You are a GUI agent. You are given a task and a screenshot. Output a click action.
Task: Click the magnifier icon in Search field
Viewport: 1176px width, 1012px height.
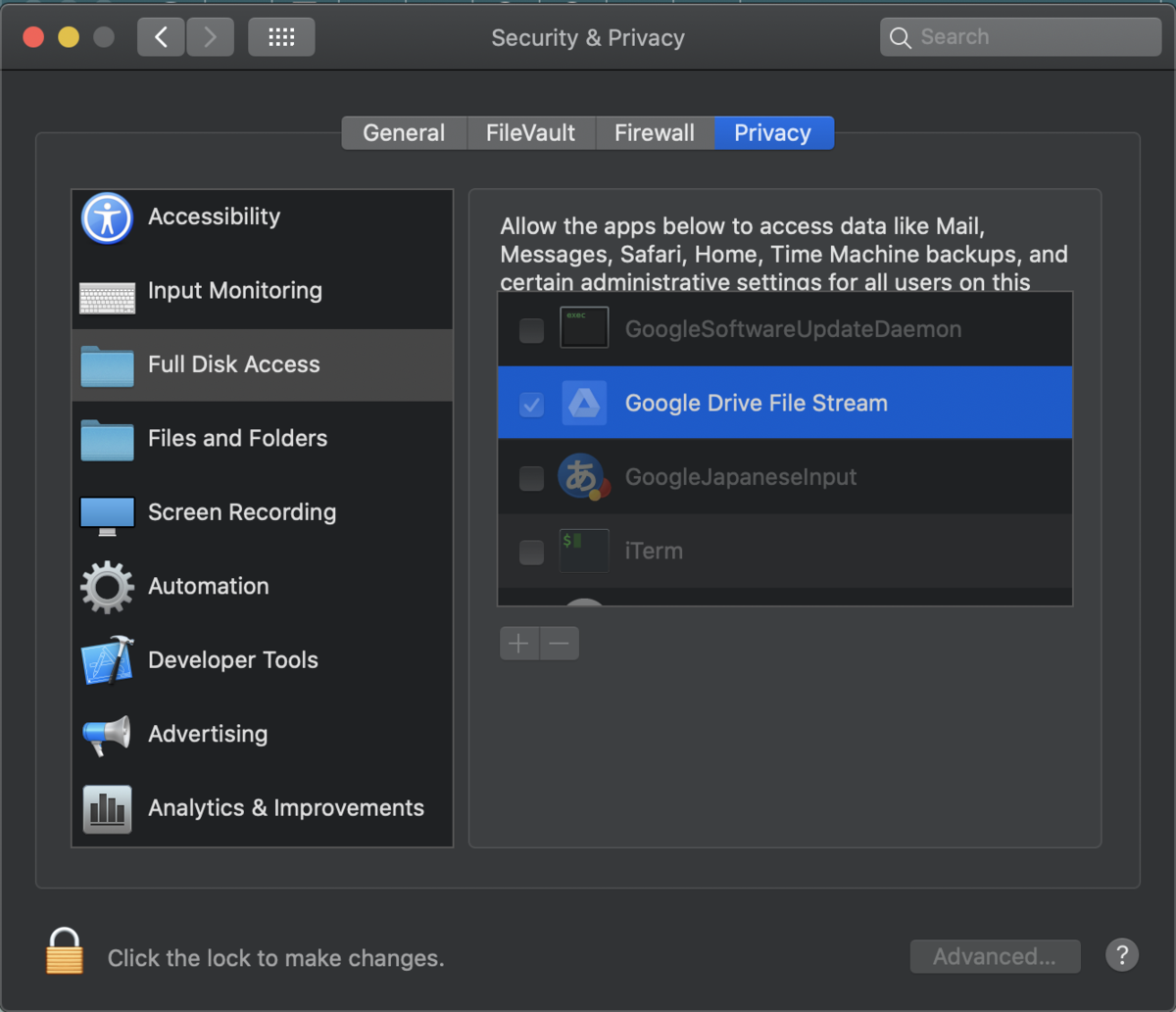[x=900, y=37]
